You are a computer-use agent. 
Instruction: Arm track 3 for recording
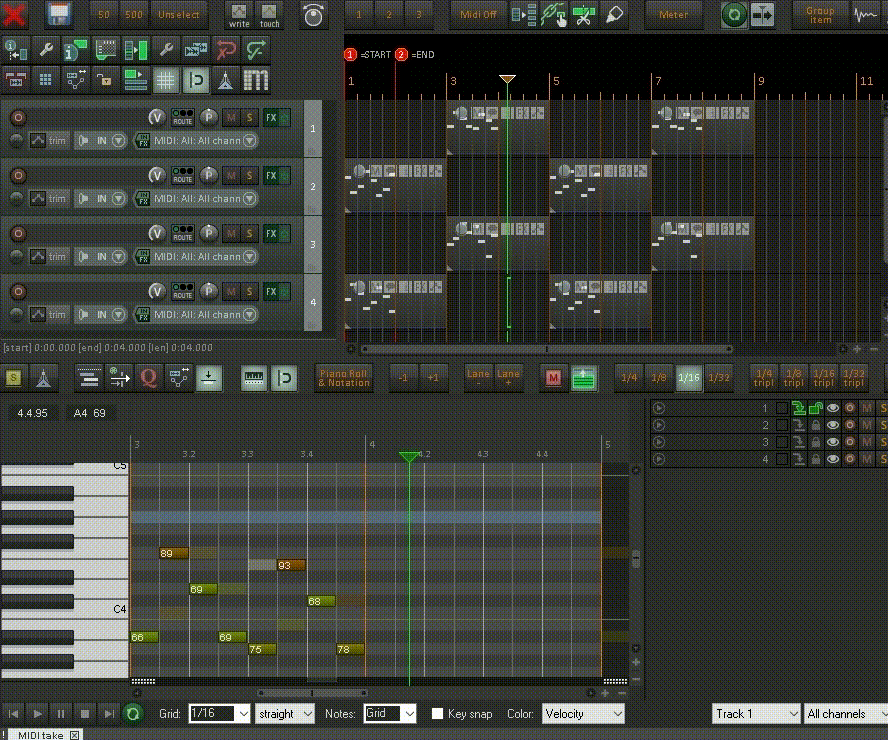17,234
